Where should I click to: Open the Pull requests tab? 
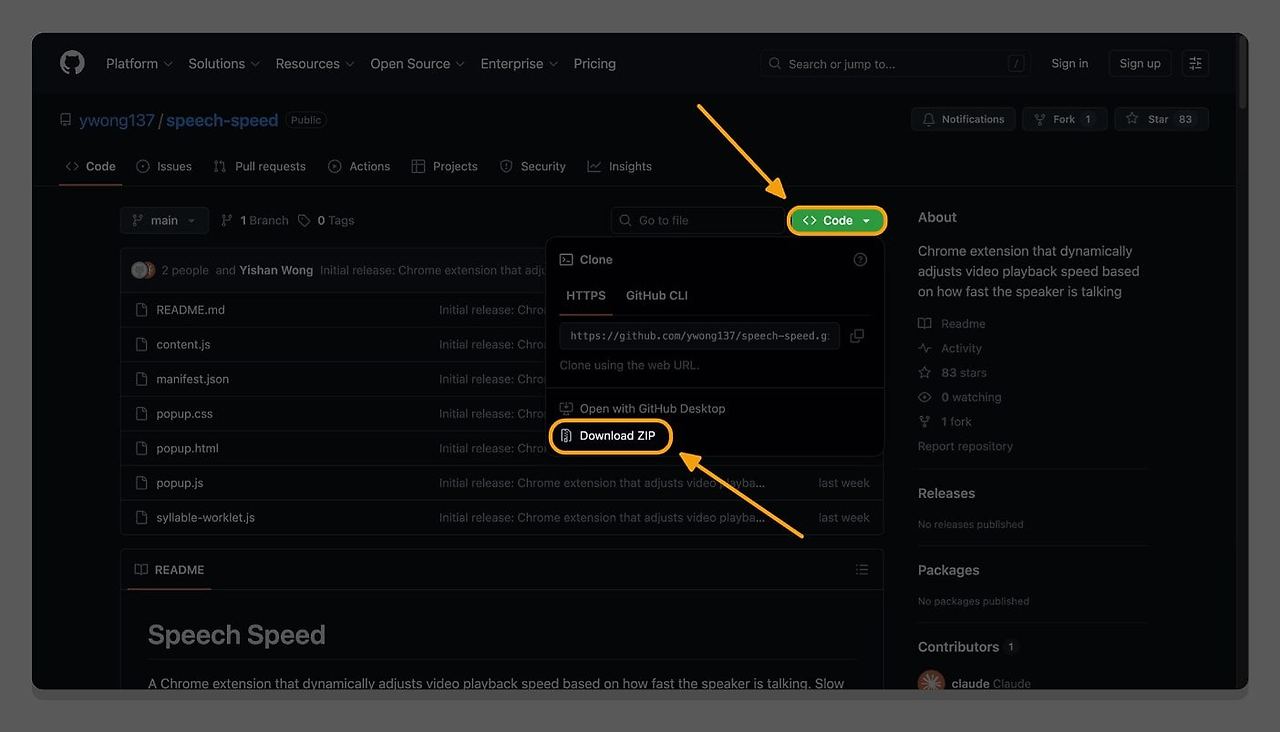pyautogui.click(x=260, y=166)
